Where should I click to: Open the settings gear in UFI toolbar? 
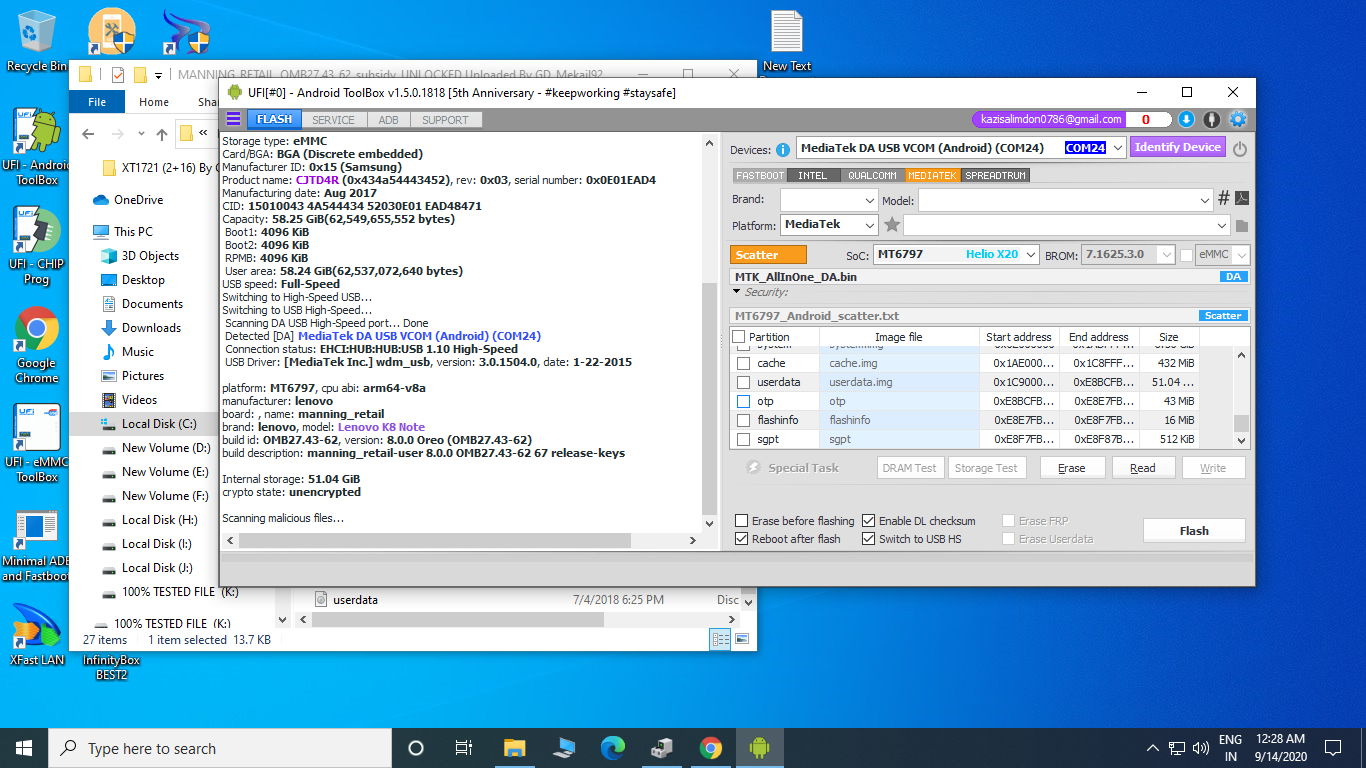coord(1238,119)
